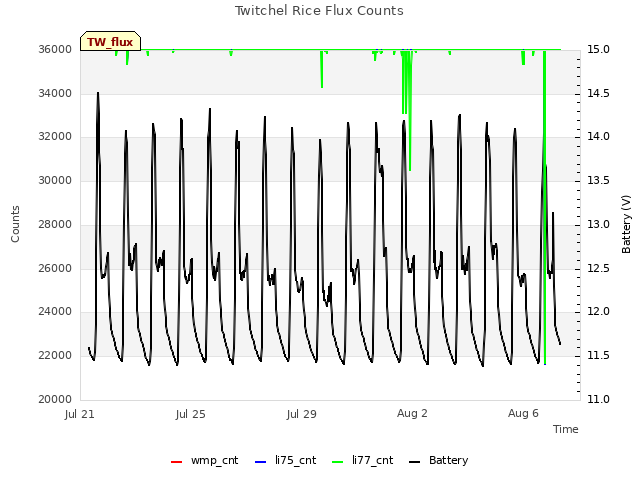This screenshot has height=480, width=640.
Task: Click the green li77_cnt legend swatch
Action: click(x=338, y=462)
